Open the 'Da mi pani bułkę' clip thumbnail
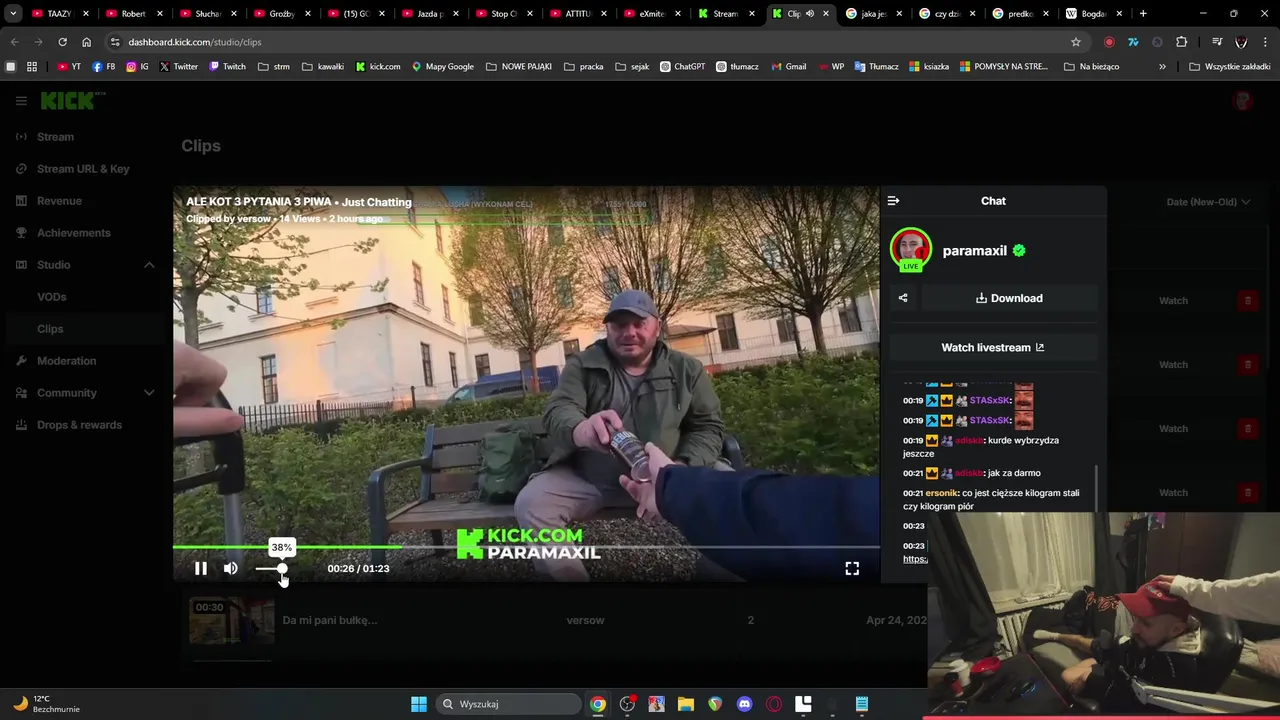The image size is (1280, 720). click(x=232, y=621)
